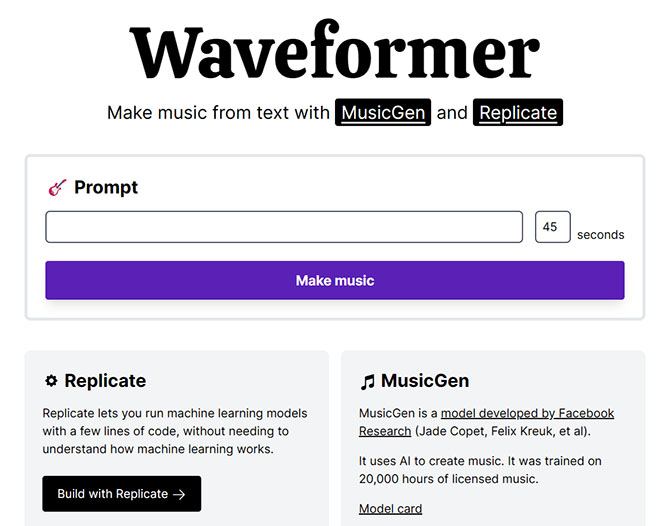Open the Model card link
Viewport: 670px width, 526px height.
[391, 508]
